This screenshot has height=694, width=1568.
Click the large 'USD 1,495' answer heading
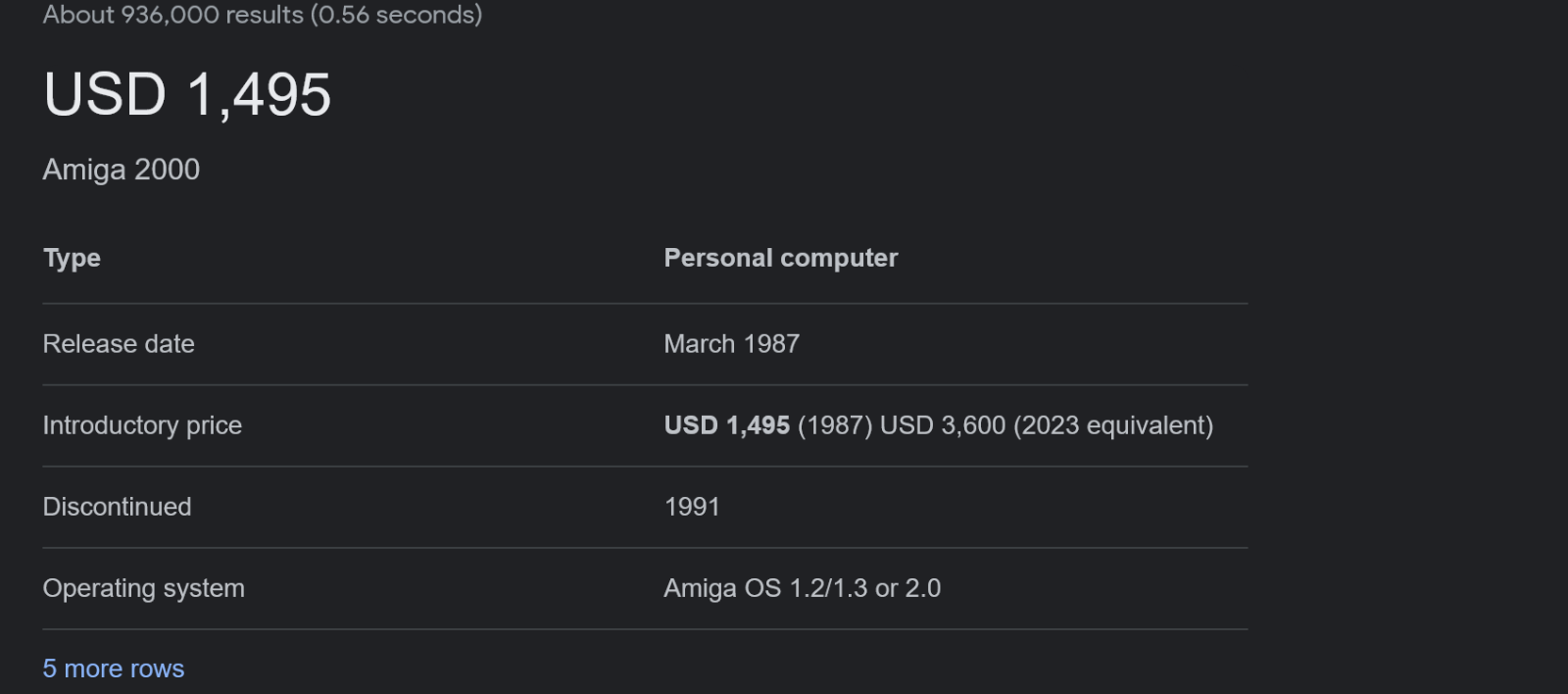coord(187,95)
